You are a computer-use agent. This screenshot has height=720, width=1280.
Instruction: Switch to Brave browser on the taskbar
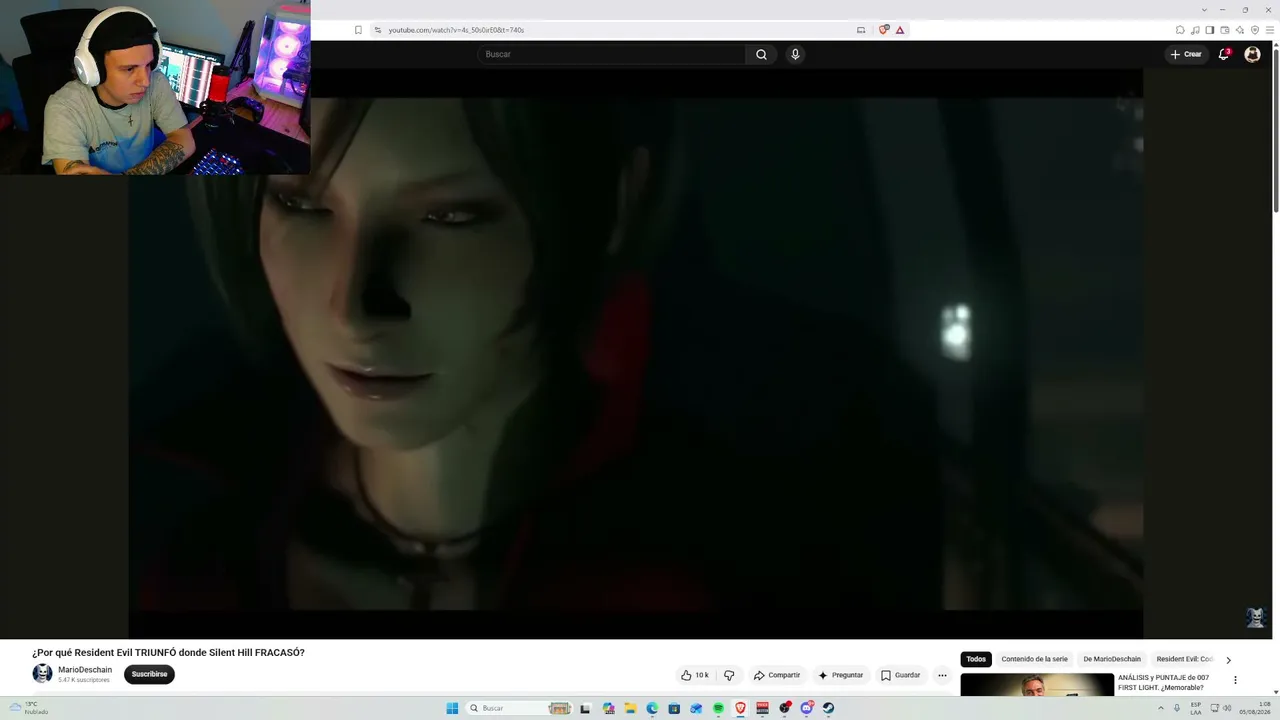click(740, 708)
